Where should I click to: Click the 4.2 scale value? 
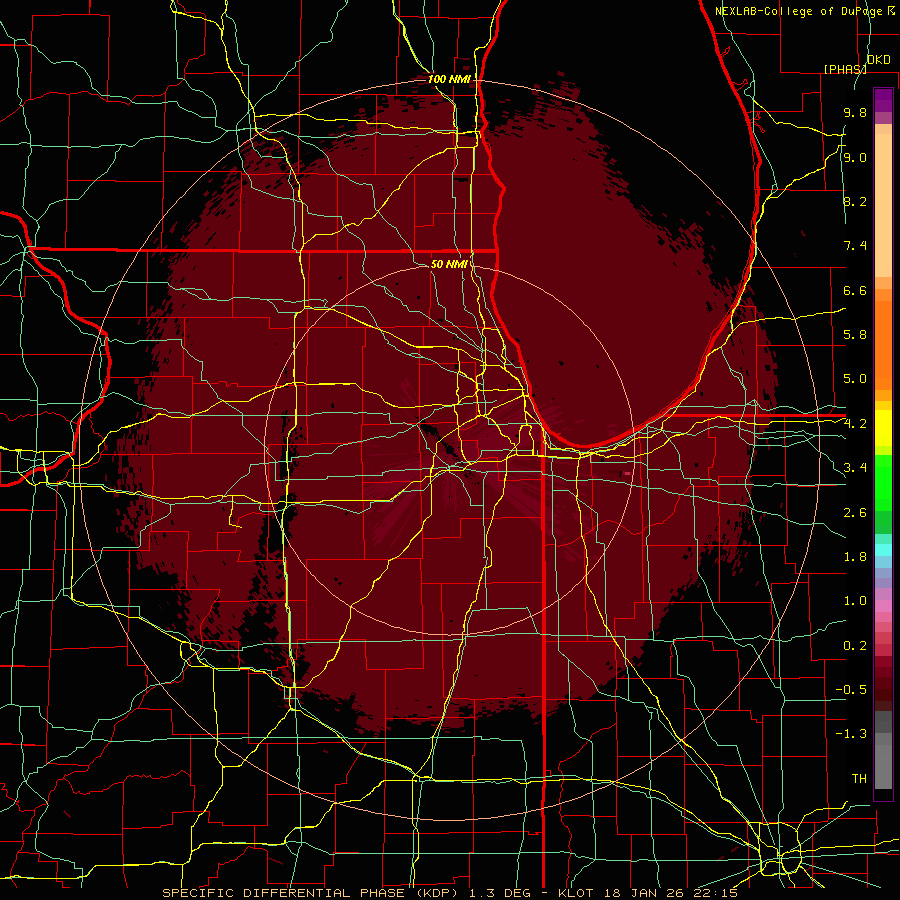pyautogui.click(x=855, y=424)
